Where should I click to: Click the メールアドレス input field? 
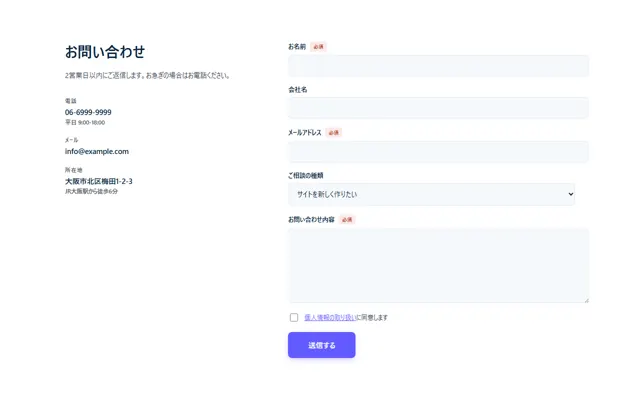coord(438,151)
